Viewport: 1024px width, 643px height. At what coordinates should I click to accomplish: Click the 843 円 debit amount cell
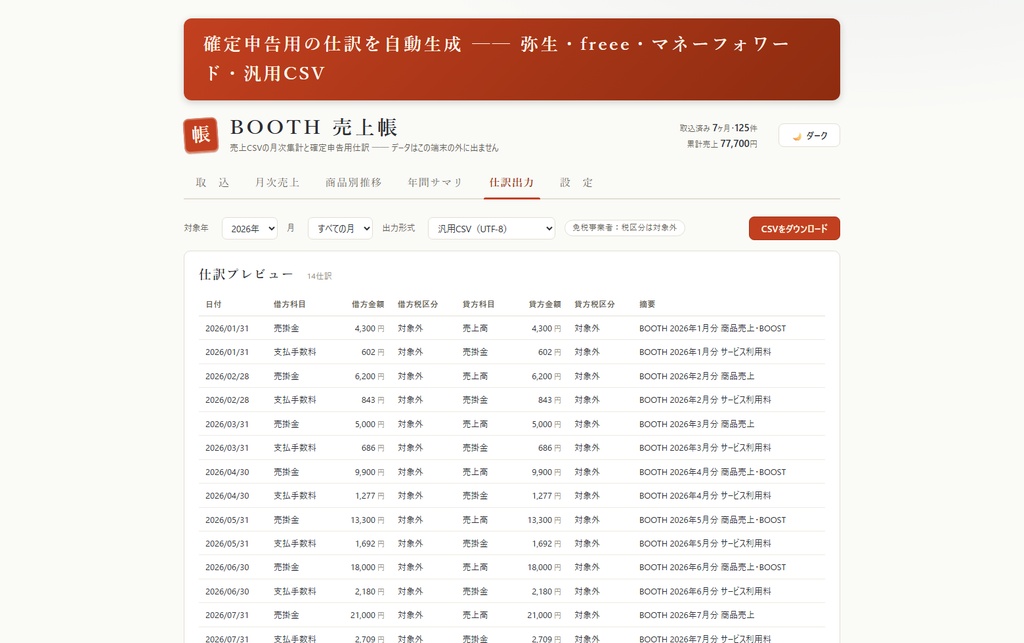click(x=372, y=400)
